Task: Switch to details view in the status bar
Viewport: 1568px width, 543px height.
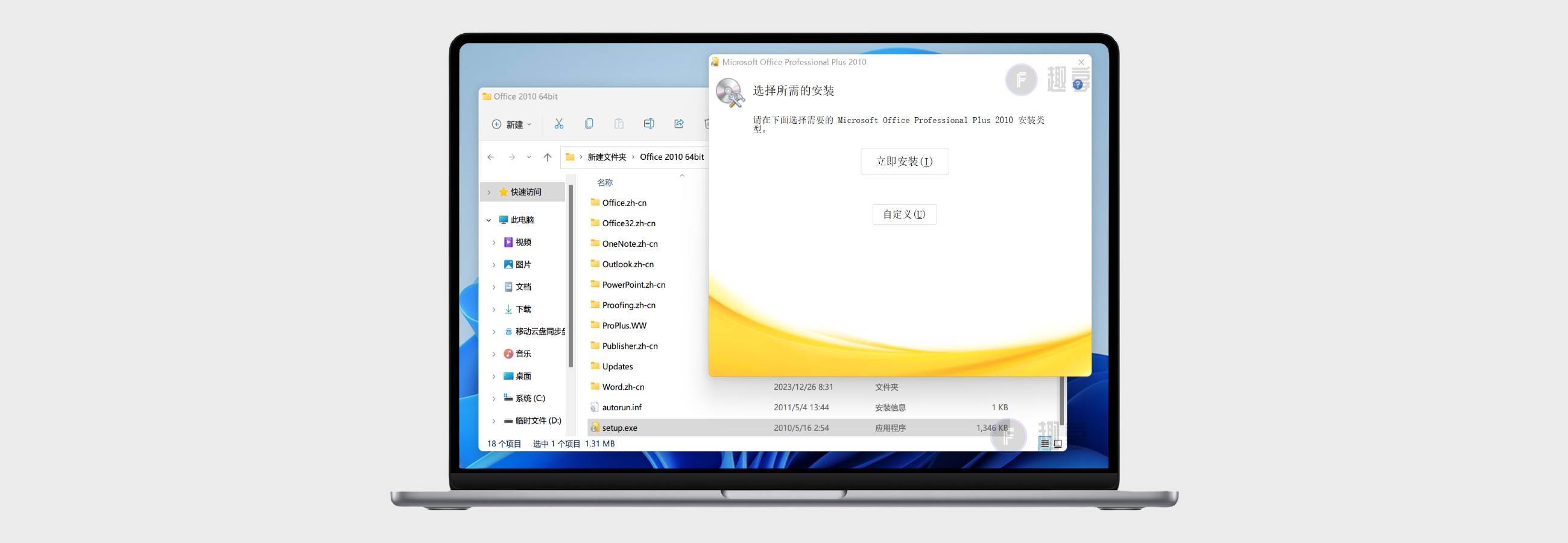Action: pyautogui.click(x=1045, y=445)
